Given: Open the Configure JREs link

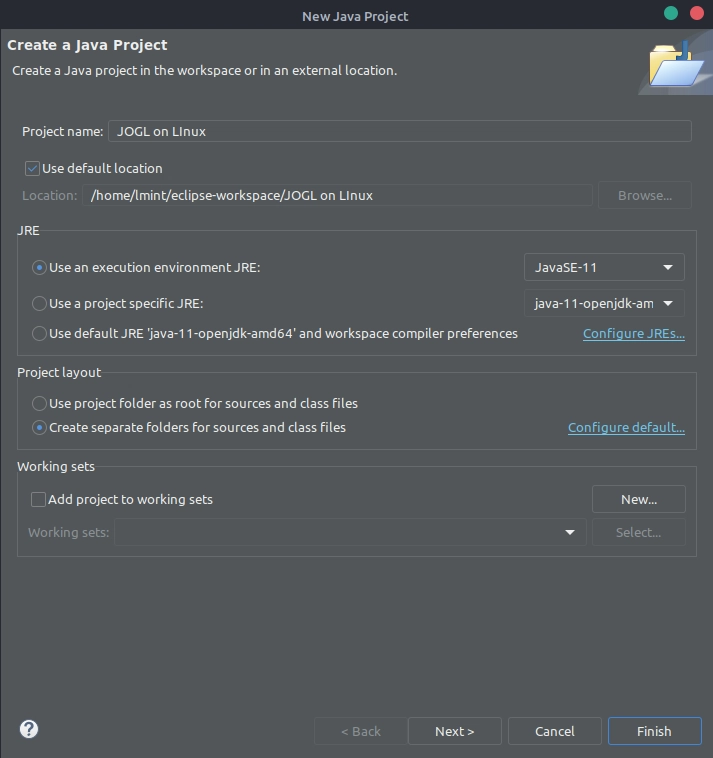Looking at the screenshot, I should 634,334.
